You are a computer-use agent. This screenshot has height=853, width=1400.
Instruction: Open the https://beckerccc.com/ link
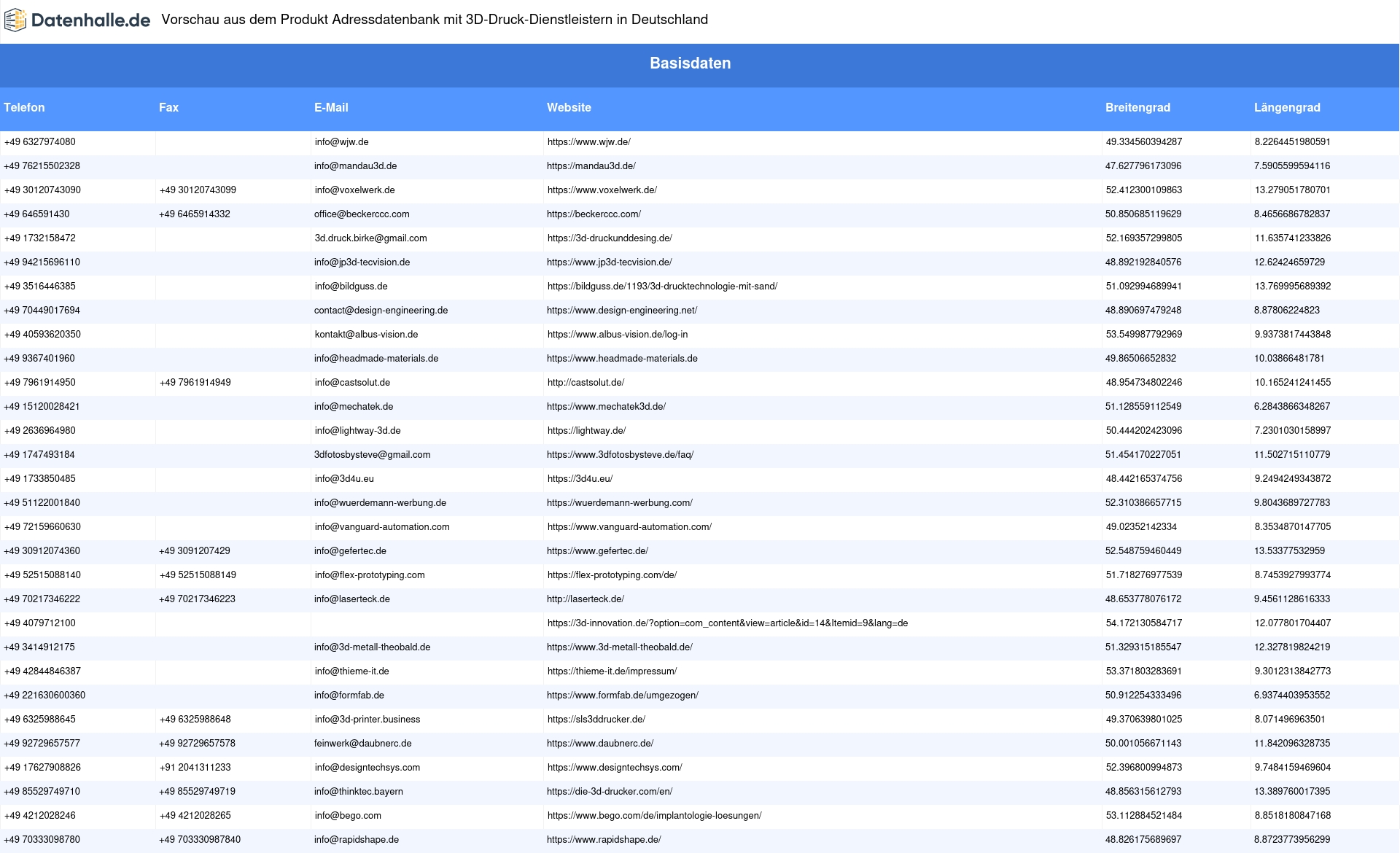pos(594,214)
